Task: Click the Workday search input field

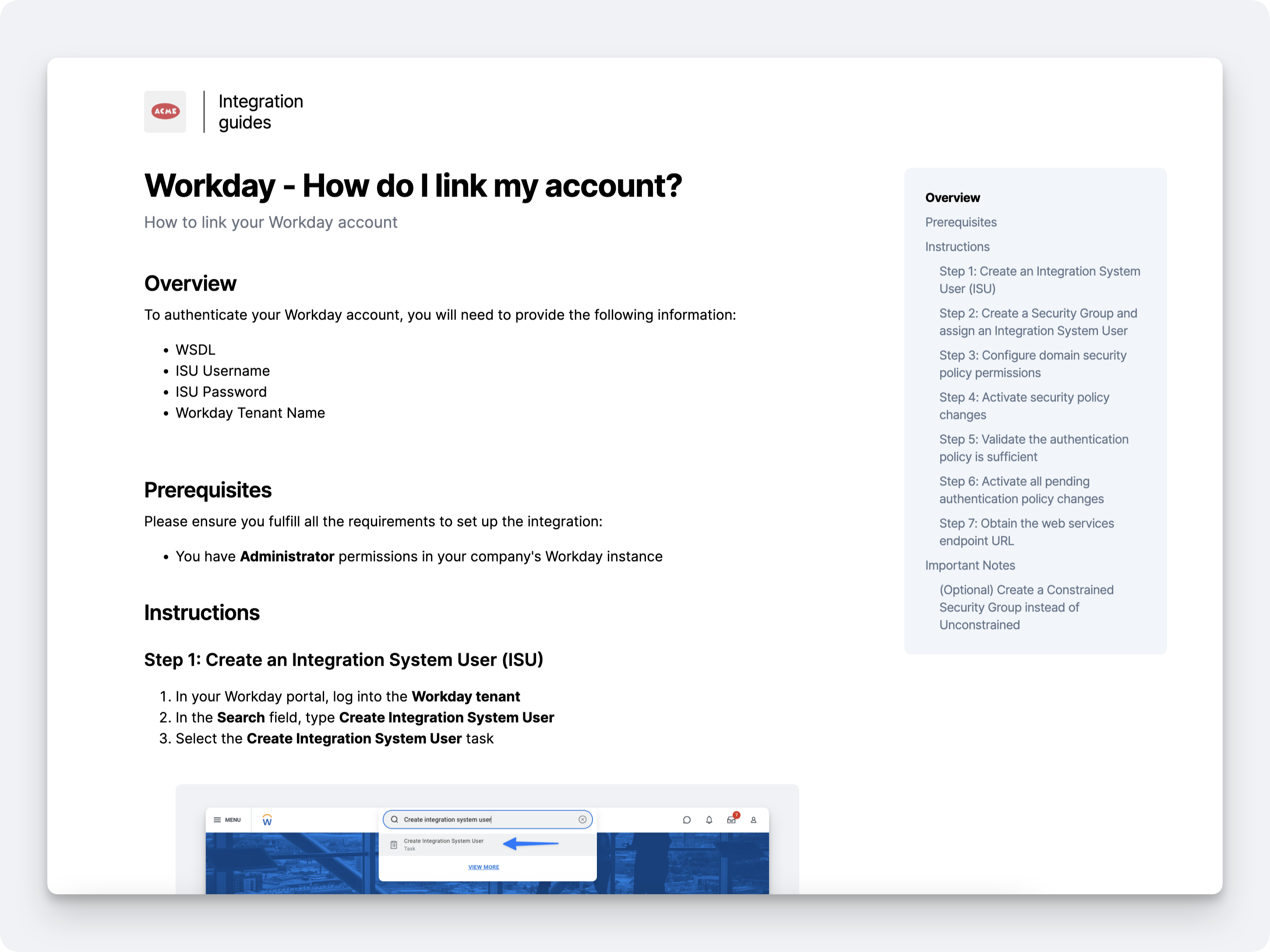Action: point(488,819)
